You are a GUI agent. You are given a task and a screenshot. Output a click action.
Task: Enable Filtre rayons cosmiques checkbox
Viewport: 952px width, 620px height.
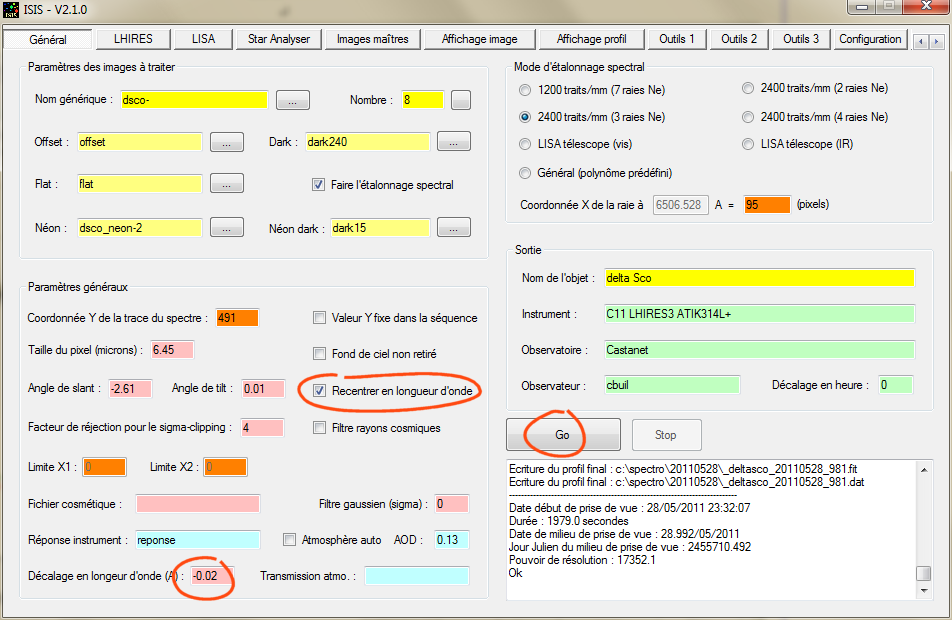(319, 428)
